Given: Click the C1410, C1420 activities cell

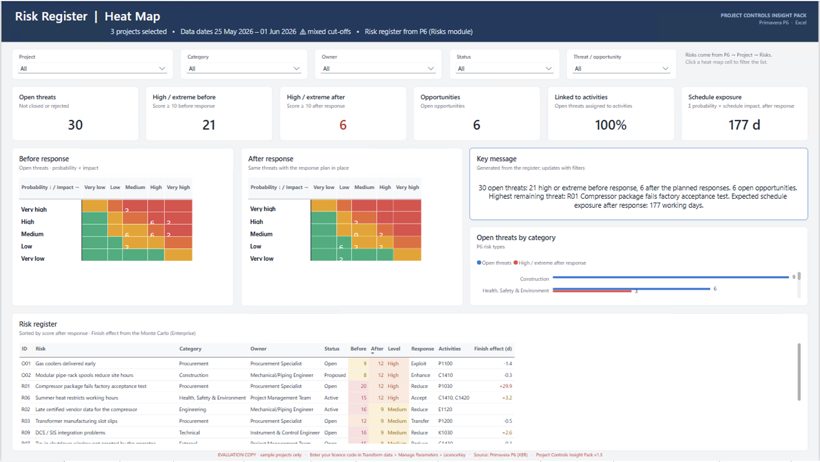Looking at the screenshot, I should coord(454,398).
